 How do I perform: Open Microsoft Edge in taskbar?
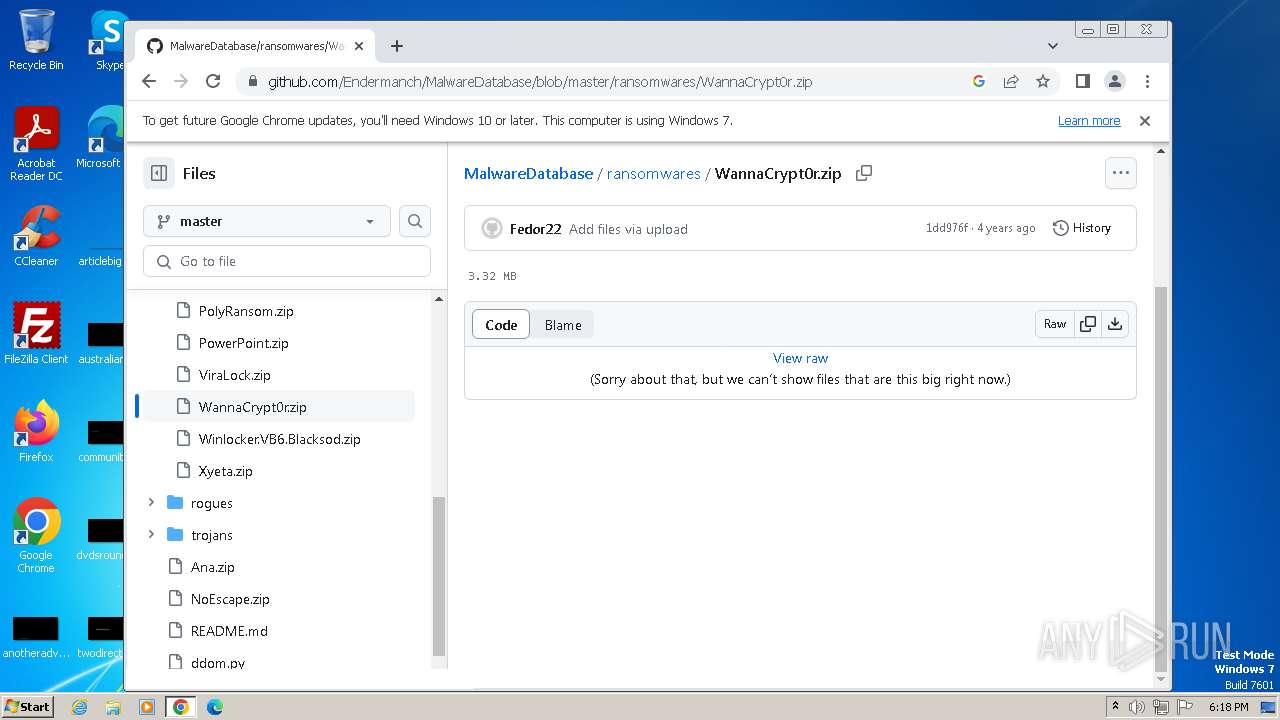(214, 707)
